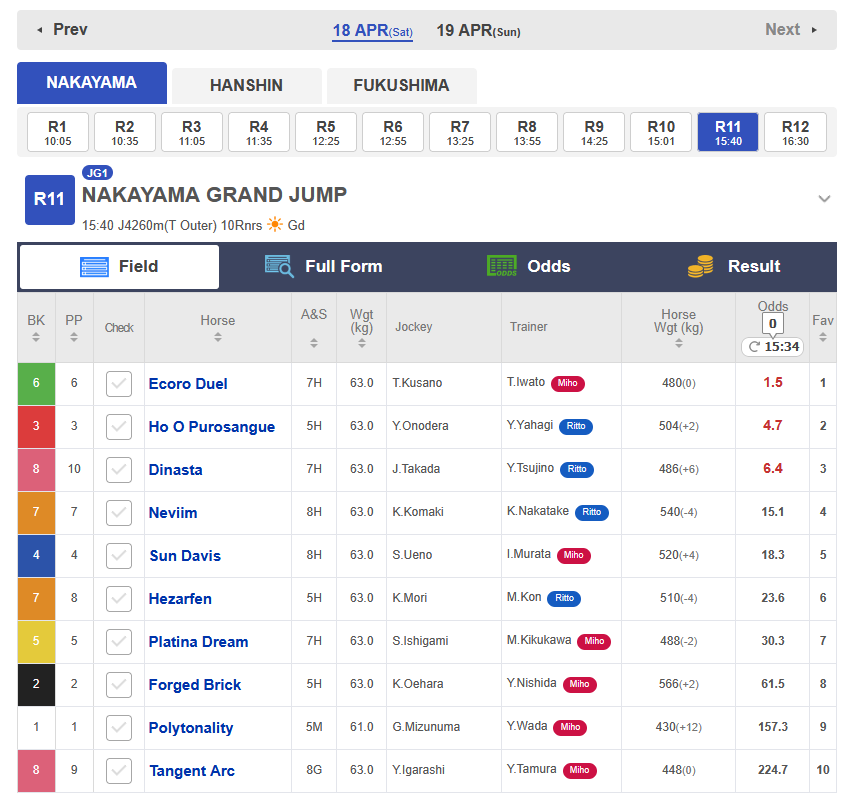Open the Result tab
Image resolution: width=851 pixels, height=800 pixels.
(734, 266)
